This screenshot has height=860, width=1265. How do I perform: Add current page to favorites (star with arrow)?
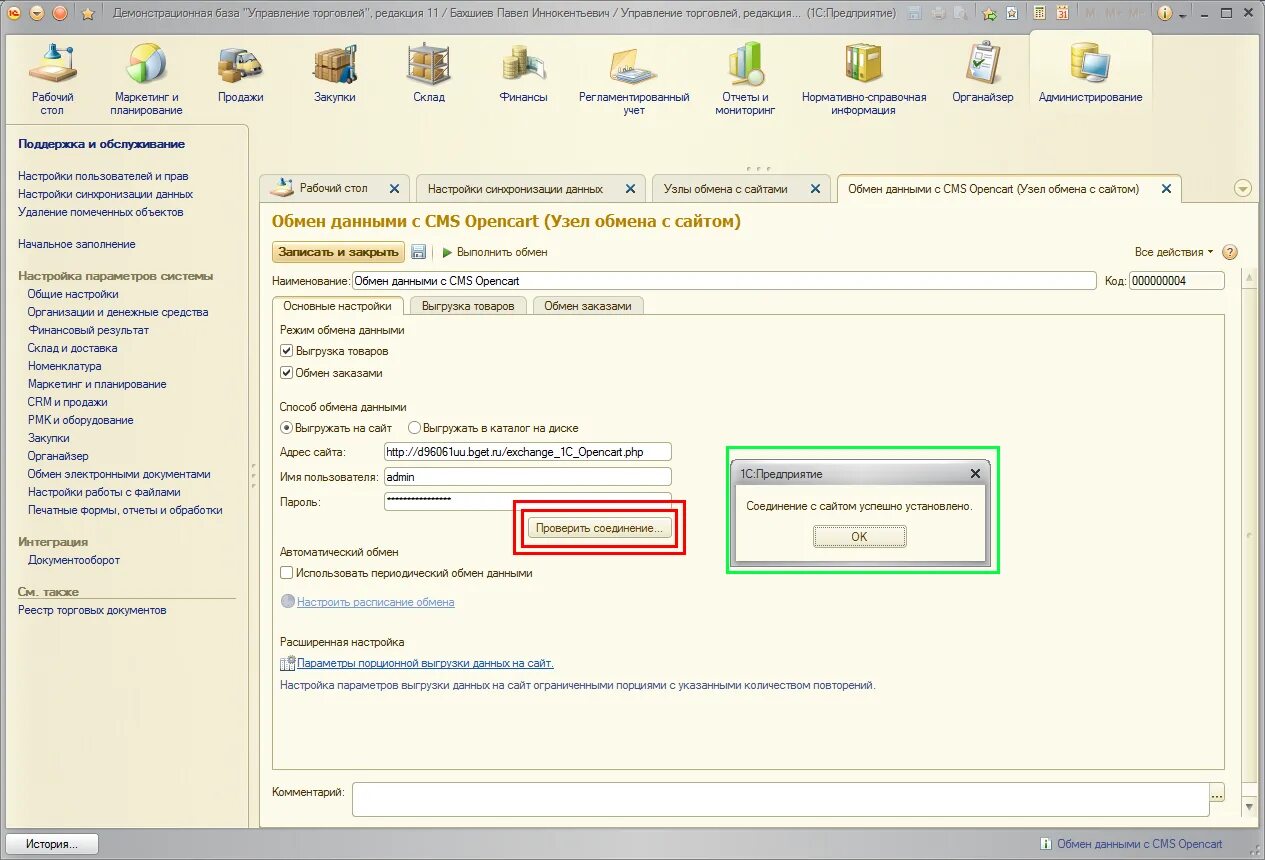pyautogui.click(x=989, y=13)
